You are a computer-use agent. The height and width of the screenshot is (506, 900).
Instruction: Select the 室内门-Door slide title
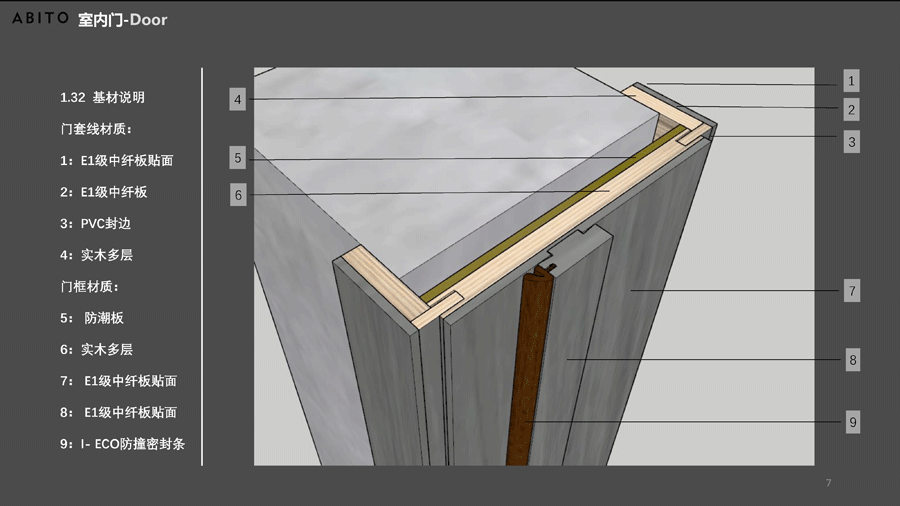(x=123, y=19)
